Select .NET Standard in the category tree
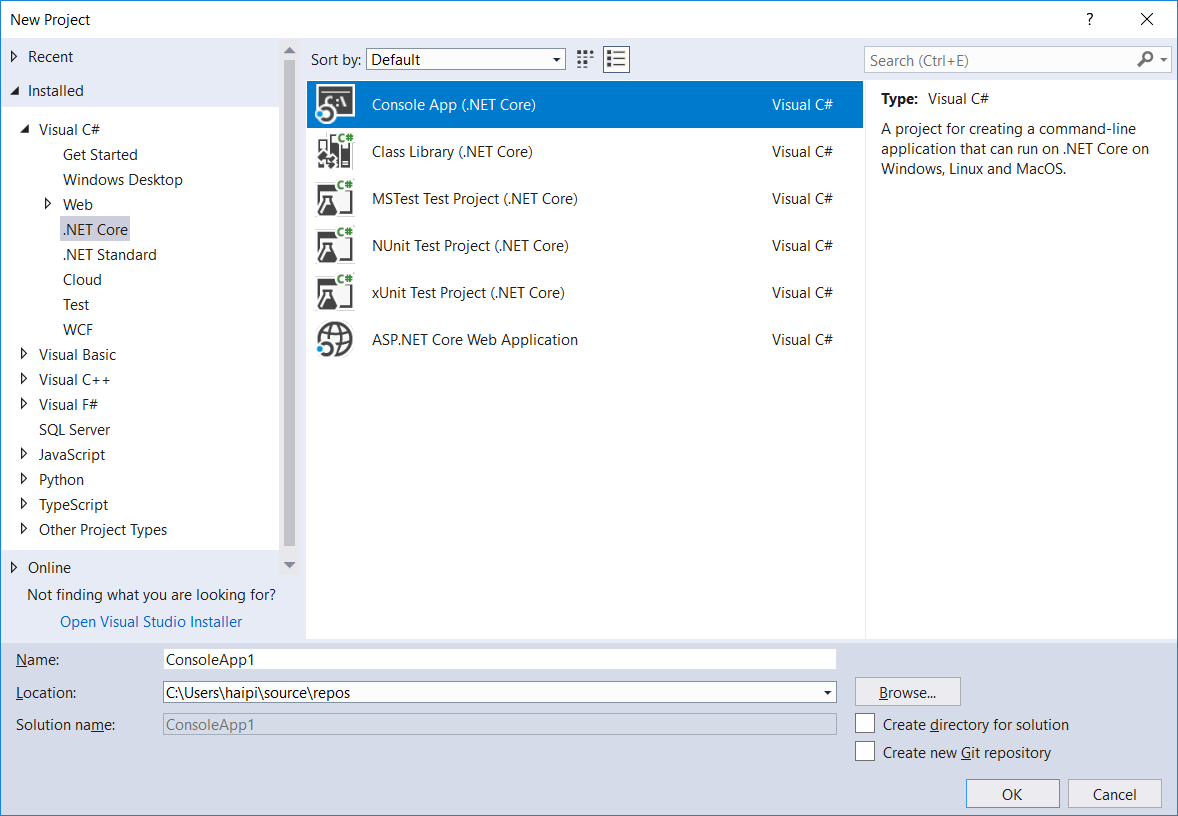This screenshot has width=1178, height=816. (109, 255)
